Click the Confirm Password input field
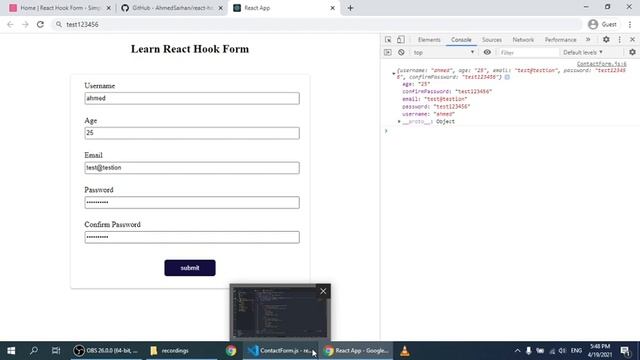 (x=192, y=237)
